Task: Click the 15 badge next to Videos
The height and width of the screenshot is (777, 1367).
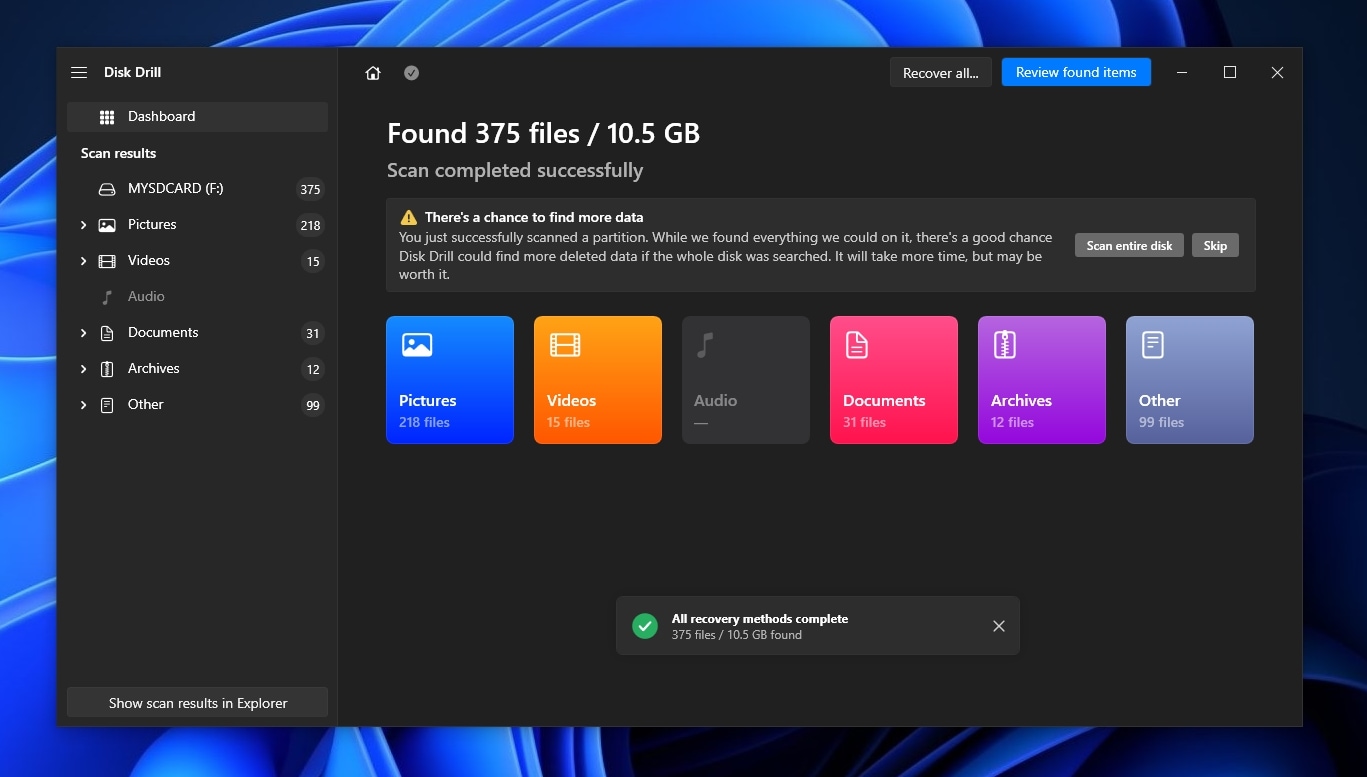Action: click(x=313, y=261)
